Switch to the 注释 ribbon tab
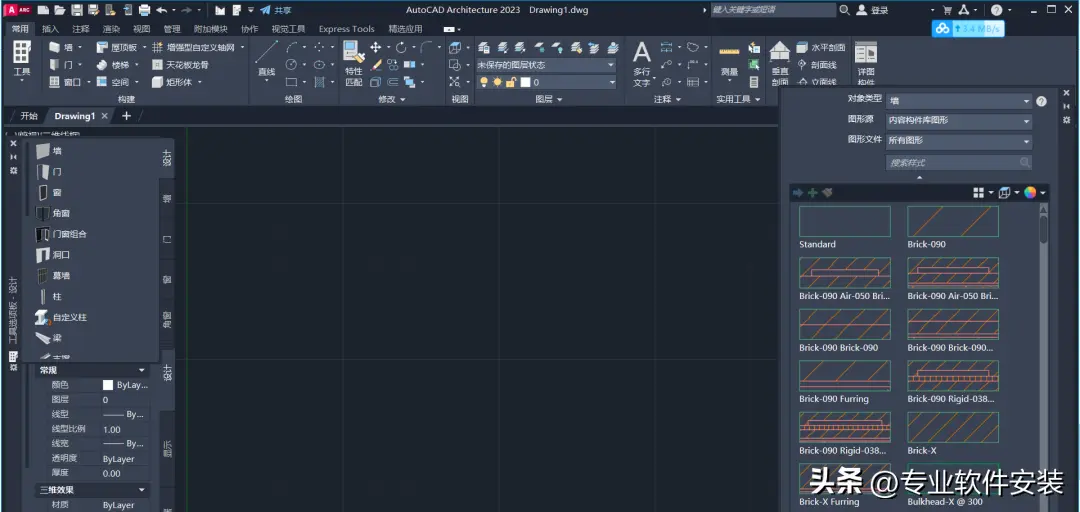Viewport: 1080px width, 512px height. [x=81, y=29]
